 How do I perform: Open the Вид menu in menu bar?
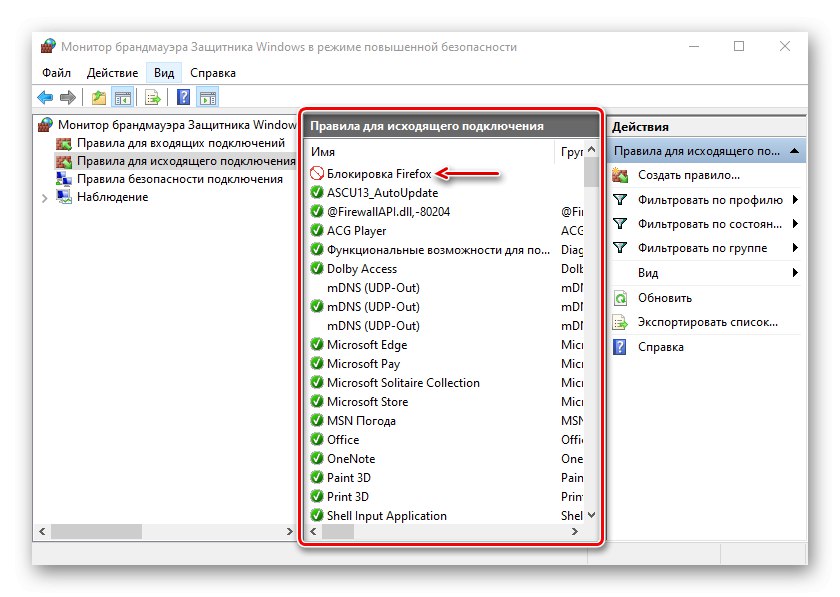click(164, 72)
